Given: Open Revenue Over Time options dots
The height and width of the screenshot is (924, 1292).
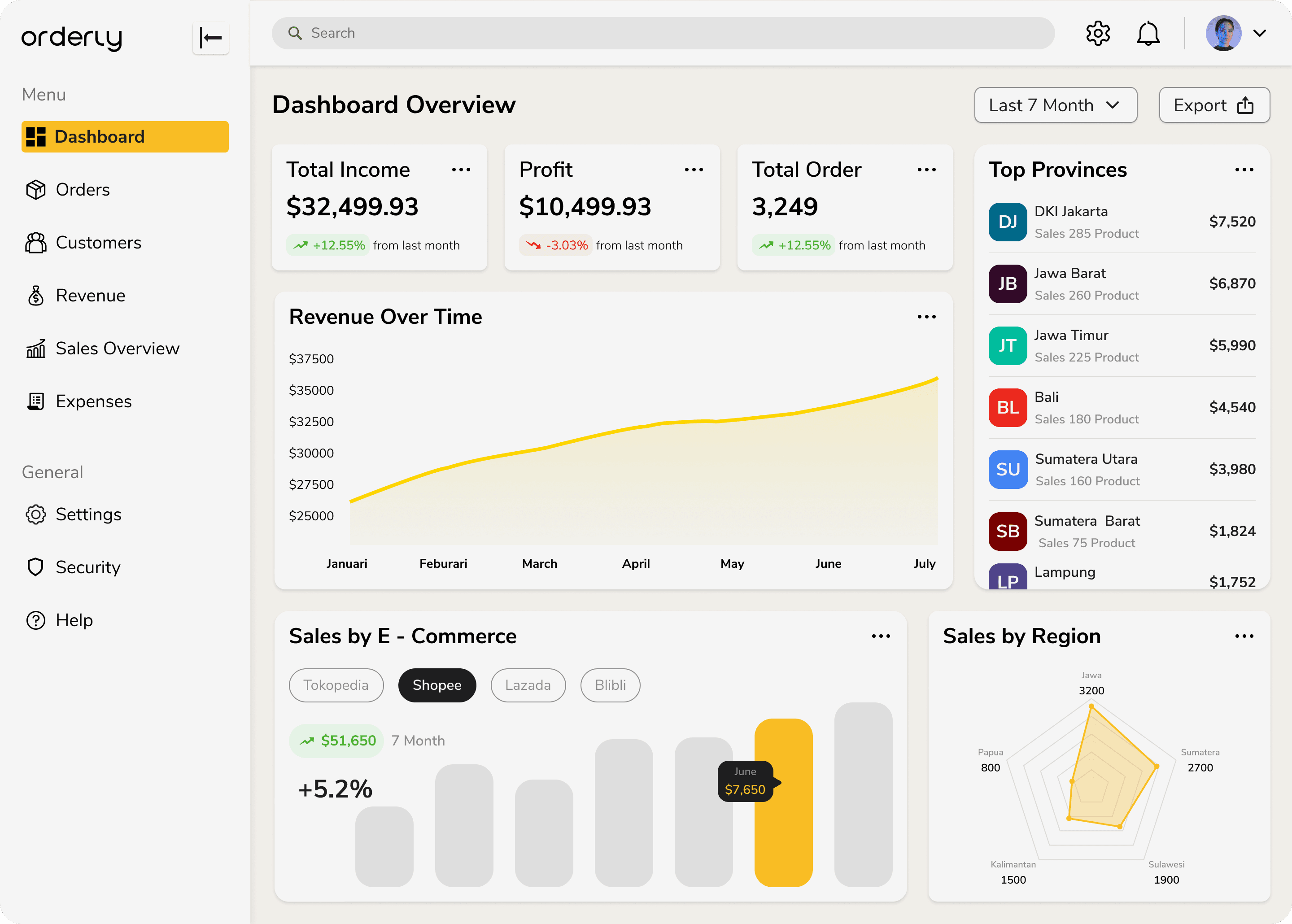Looking at the screenshot, I should point(926,317).
